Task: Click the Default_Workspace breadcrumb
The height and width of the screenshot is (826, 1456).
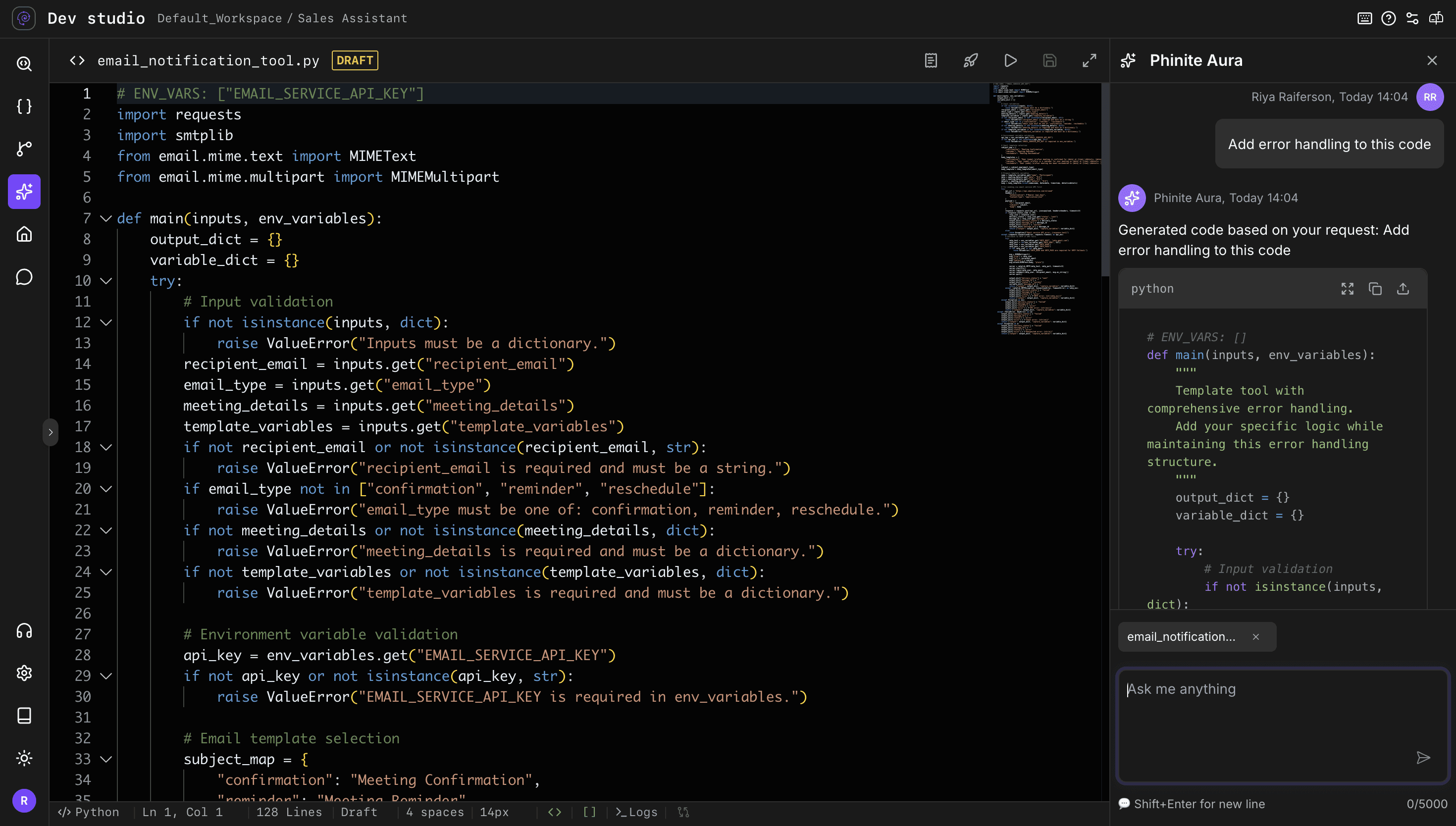Action: pos(219,19)
